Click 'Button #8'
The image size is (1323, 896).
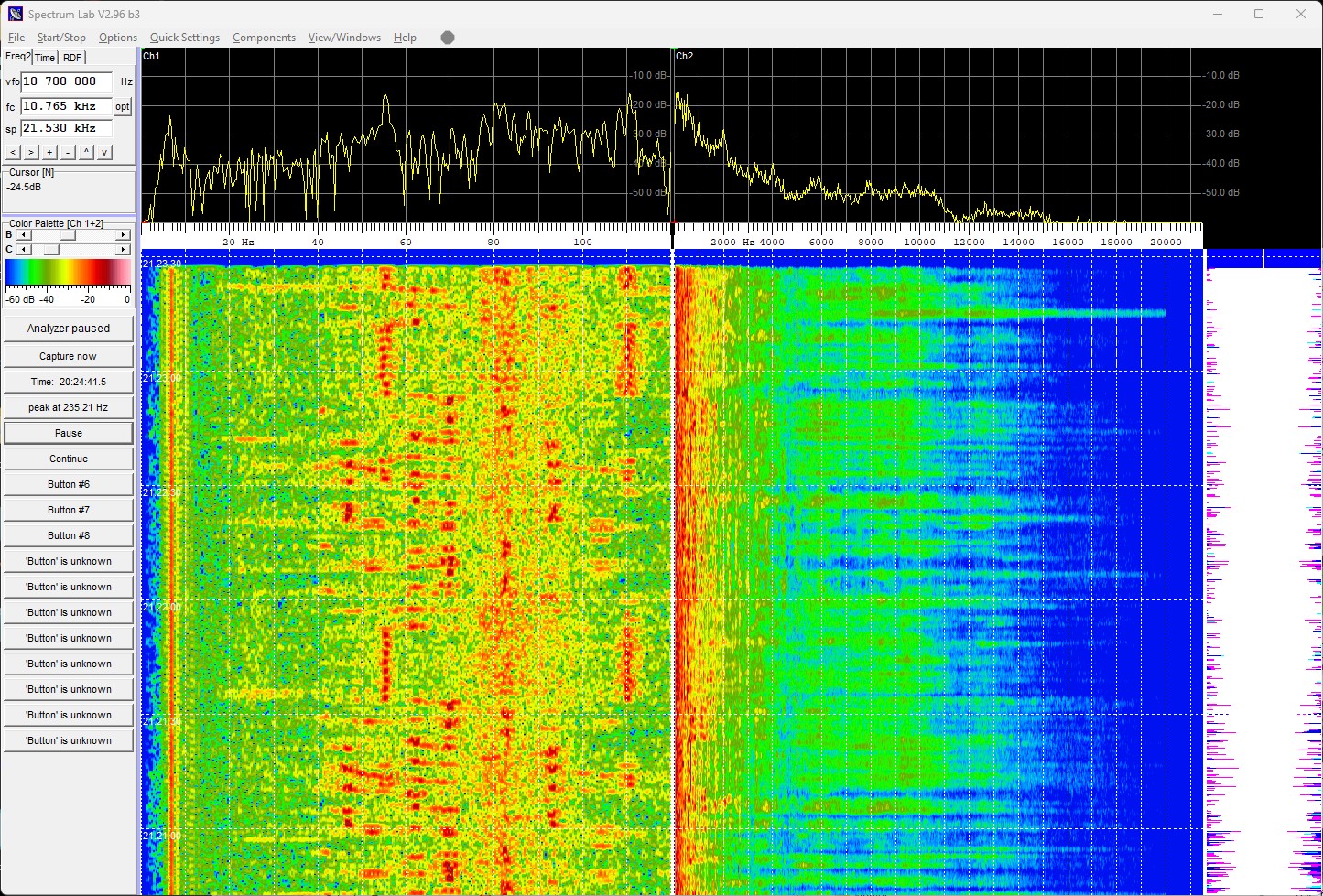(69, 535)
